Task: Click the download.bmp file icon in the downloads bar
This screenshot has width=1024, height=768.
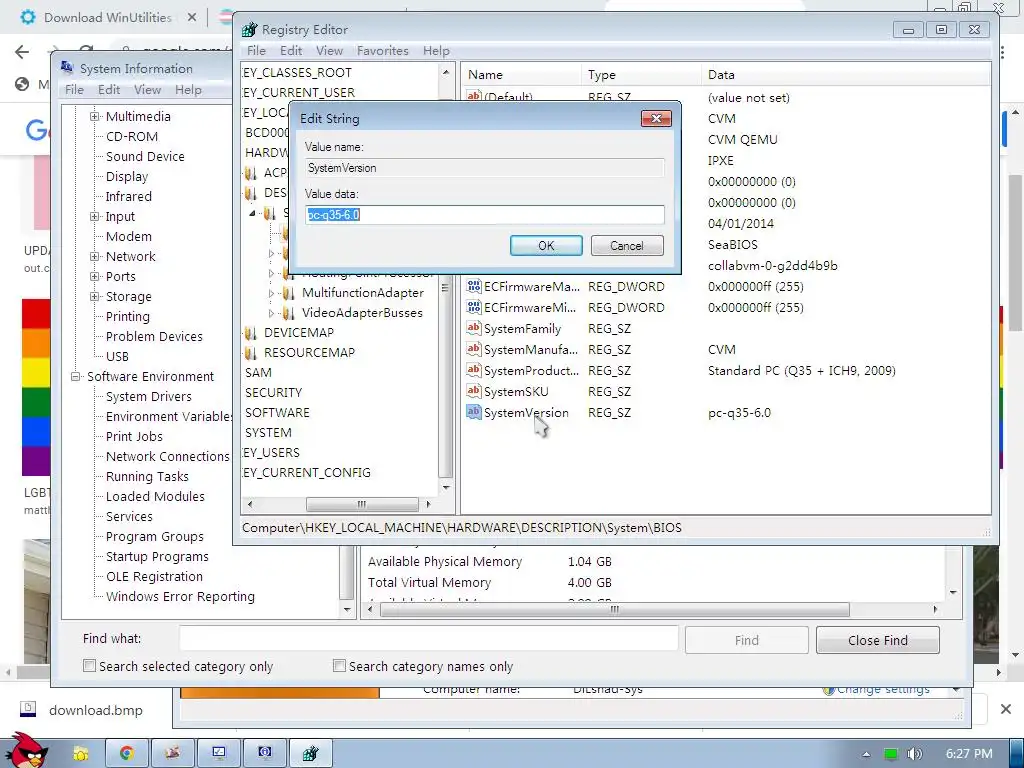Action: [28, 710]
